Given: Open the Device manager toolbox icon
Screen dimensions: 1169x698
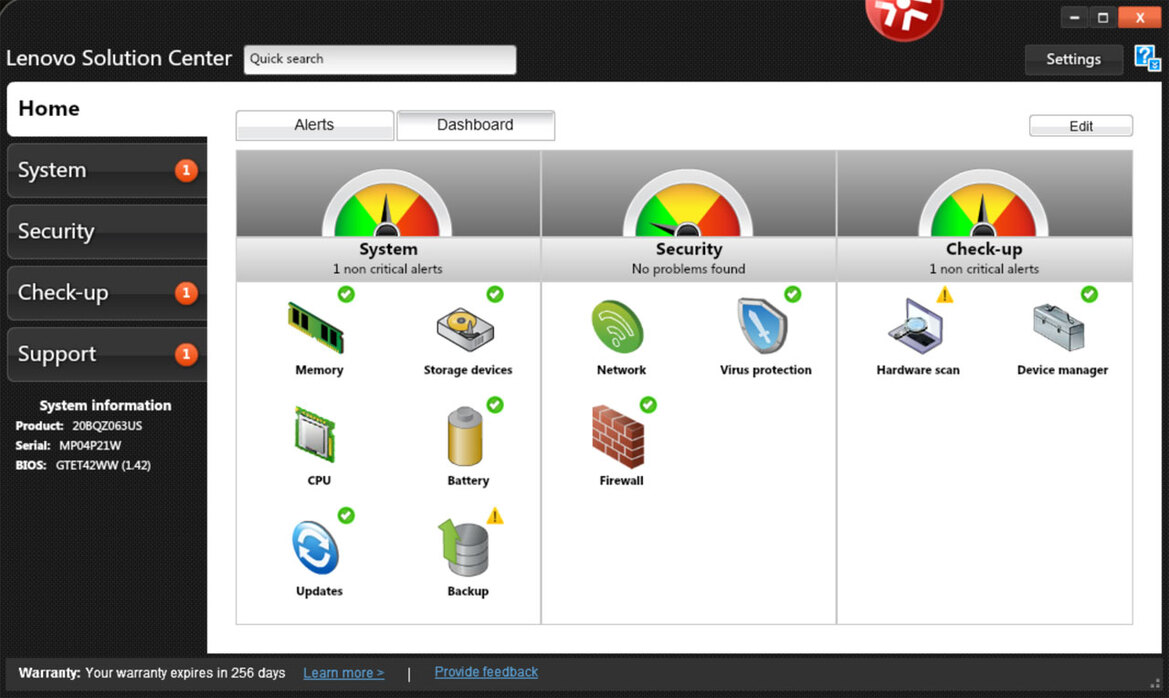Looking at the screenshot, I should click(x=1059, y=327).
